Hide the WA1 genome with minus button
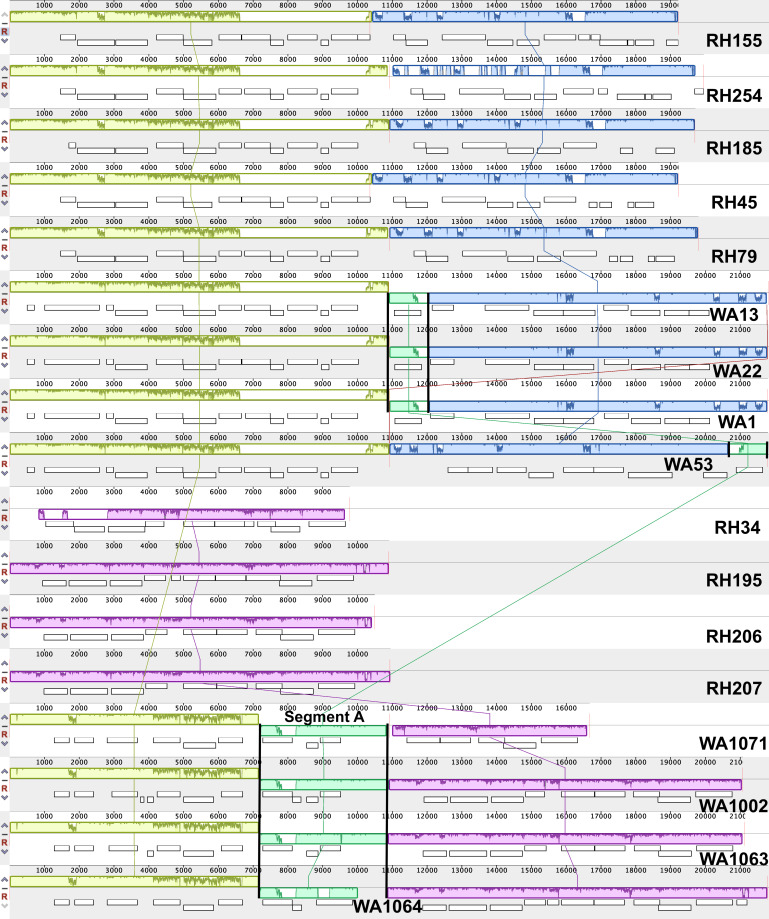769x919 pixels. [4, 401]
